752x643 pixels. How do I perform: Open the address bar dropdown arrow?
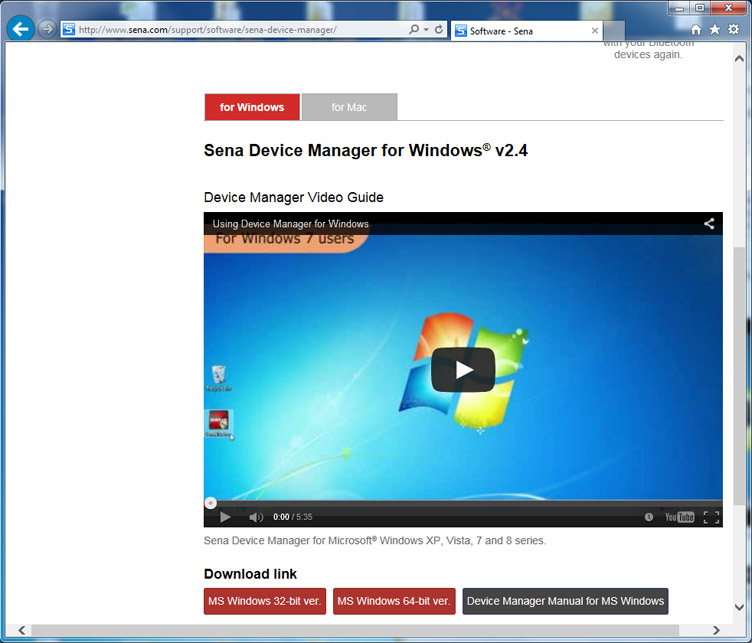point(426,30)
